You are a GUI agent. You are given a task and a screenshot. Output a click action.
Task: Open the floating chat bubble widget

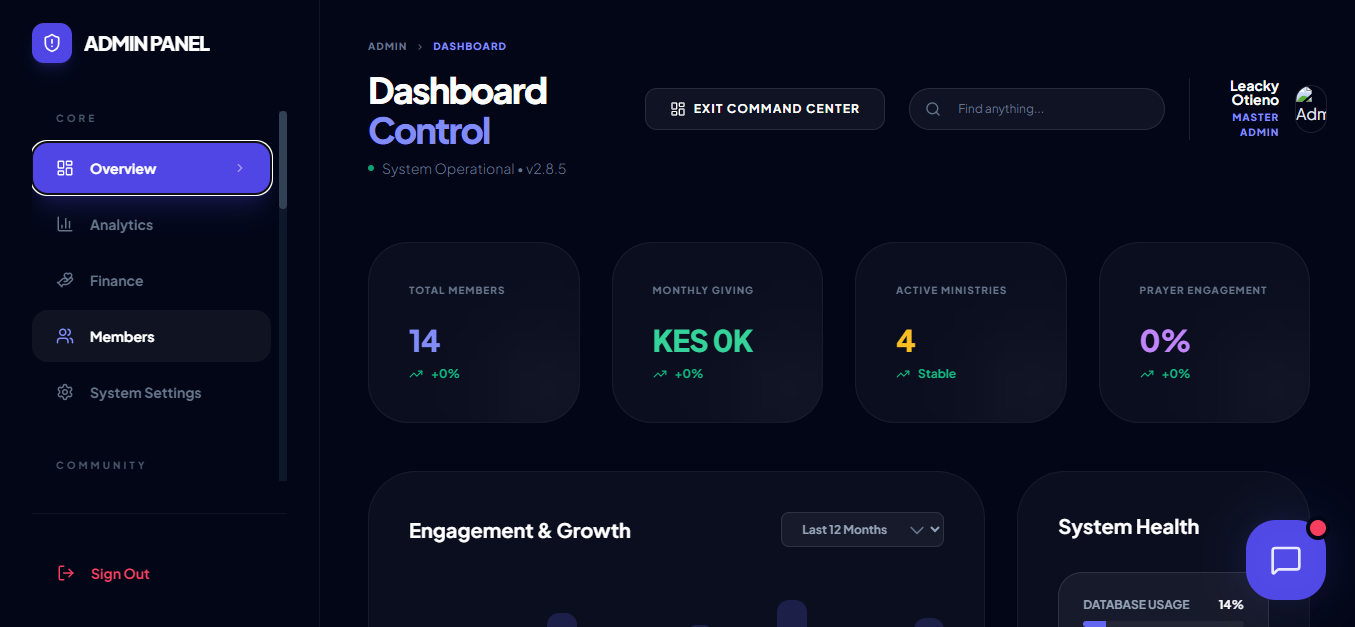[1285, 560]
